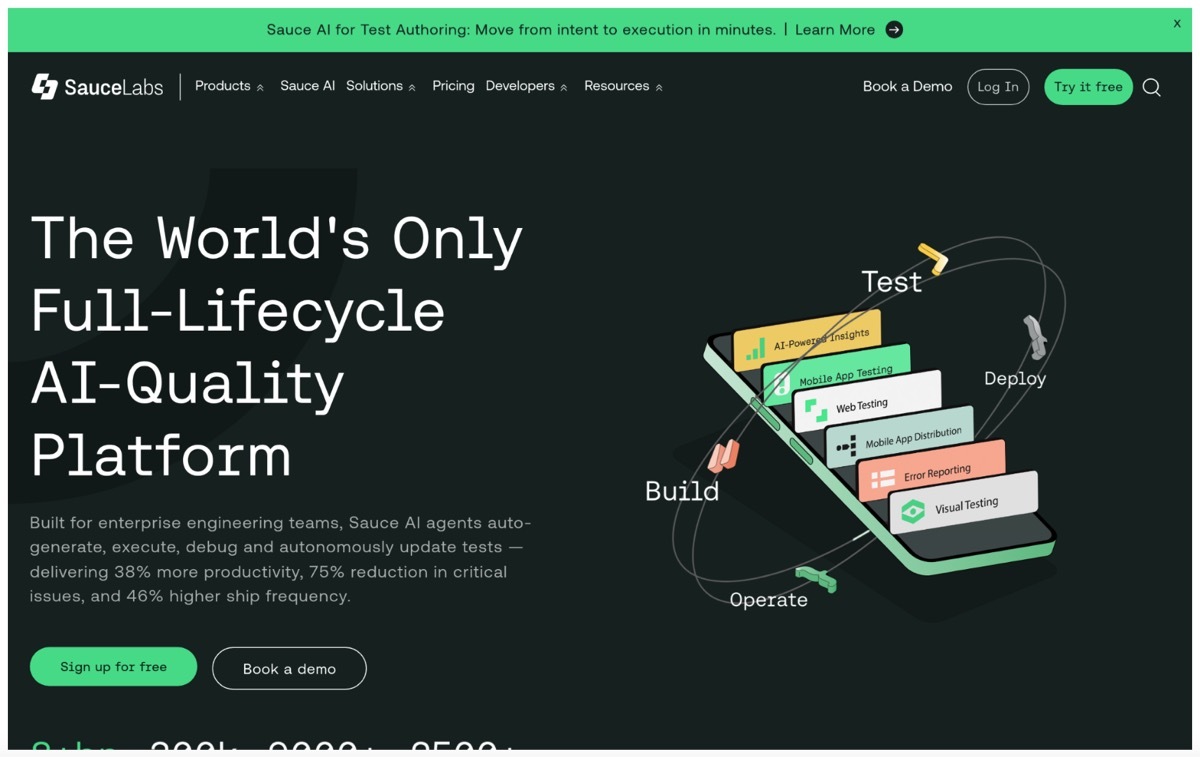Click Sign up for free button
Screen dimensions: 1200x757
click(114, 667)
